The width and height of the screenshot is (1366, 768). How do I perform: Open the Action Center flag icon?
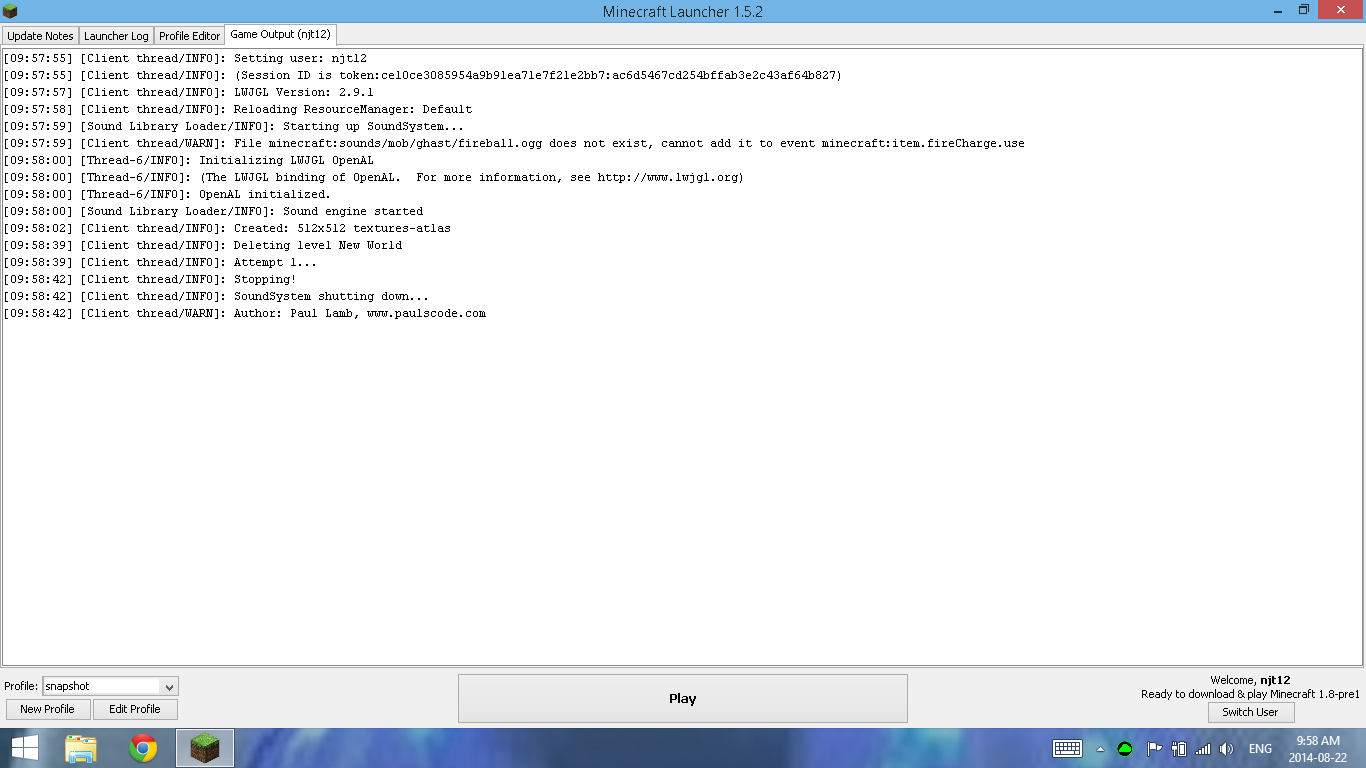(1153, 748)
